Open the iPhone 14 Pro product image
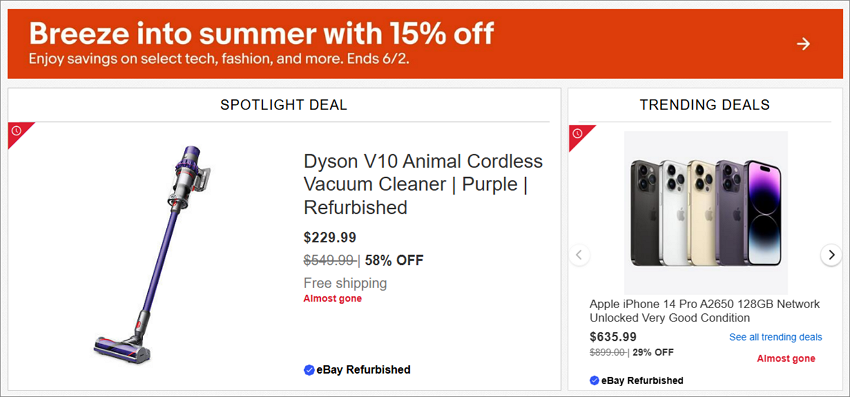850x397 pixels. point(705,213)
